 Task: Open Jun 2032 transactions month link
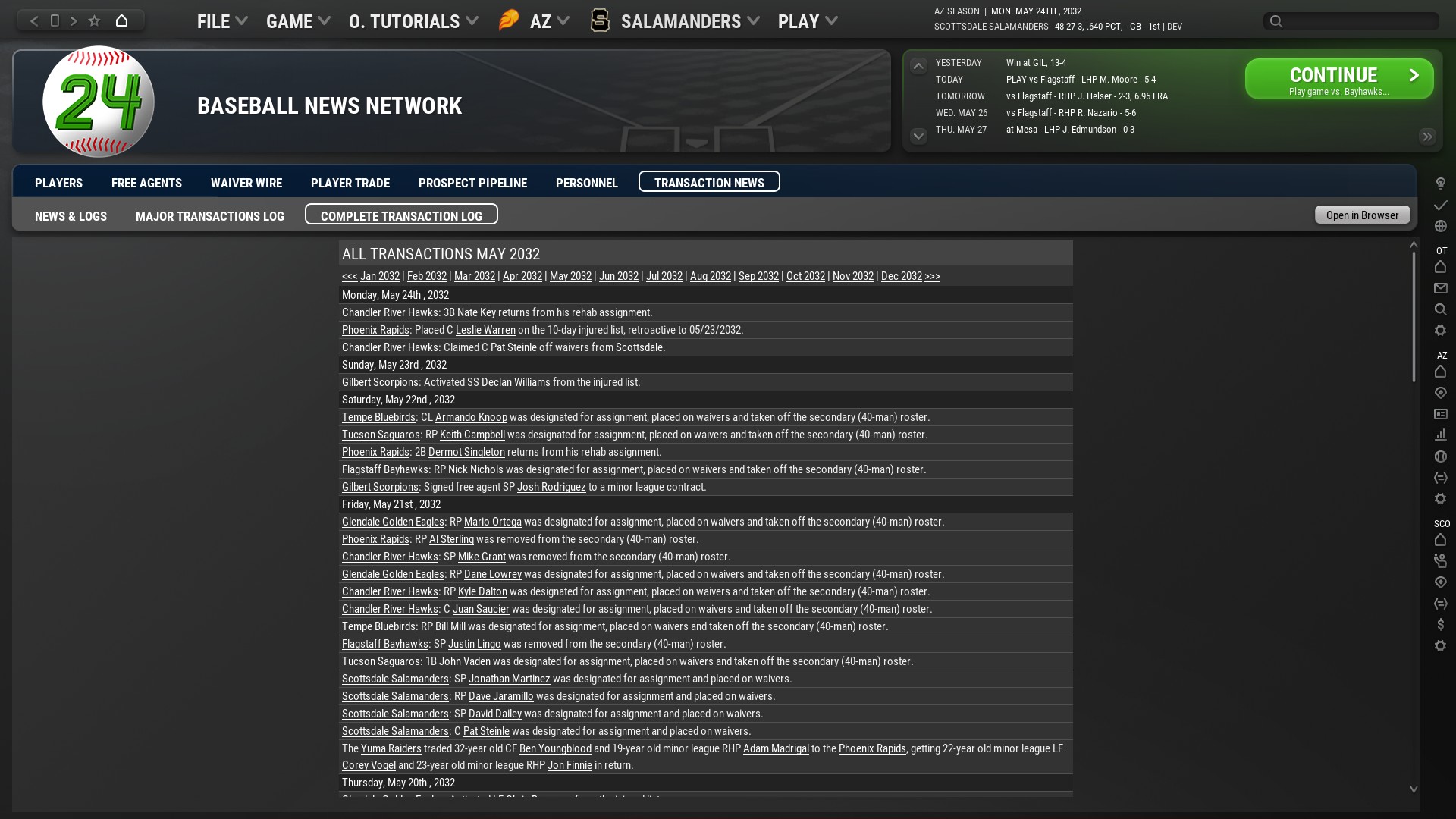click(618, 276)
